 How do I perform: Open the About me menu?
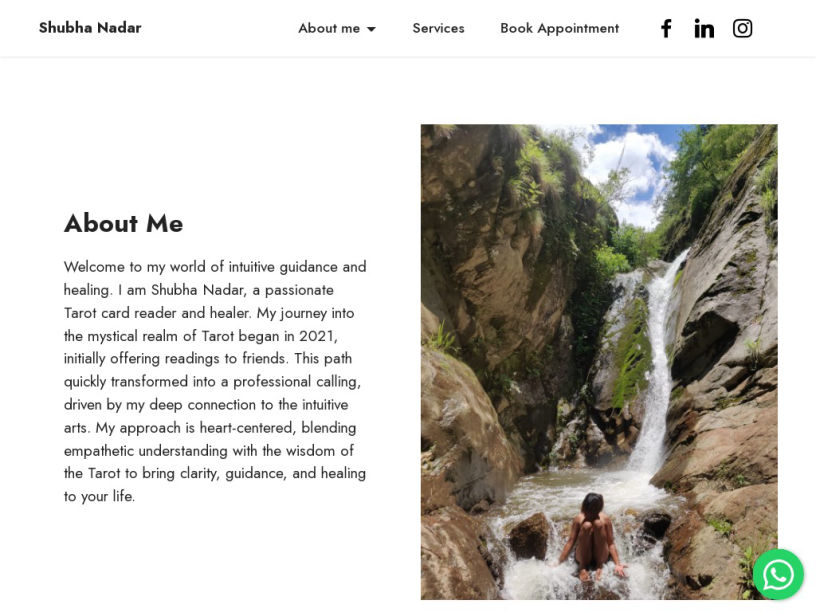point(329,28)
